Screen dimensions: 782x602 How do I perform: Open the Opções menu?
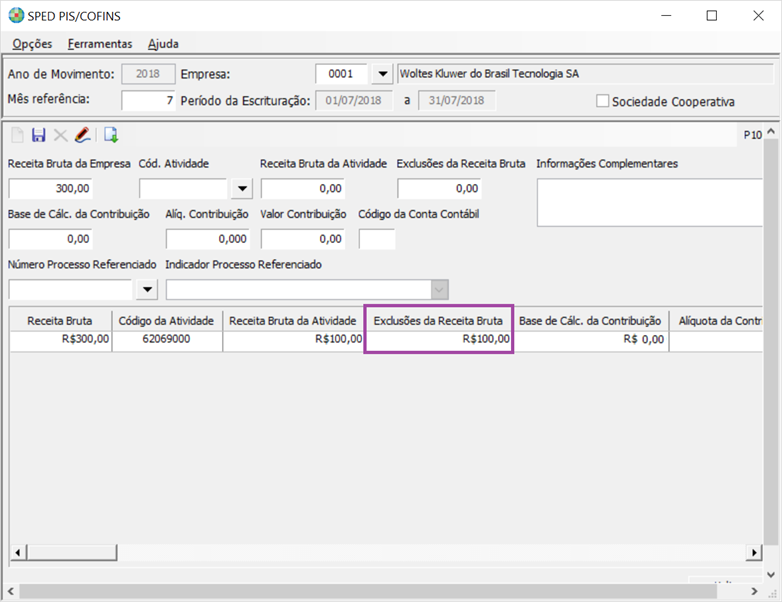point(32,44)
